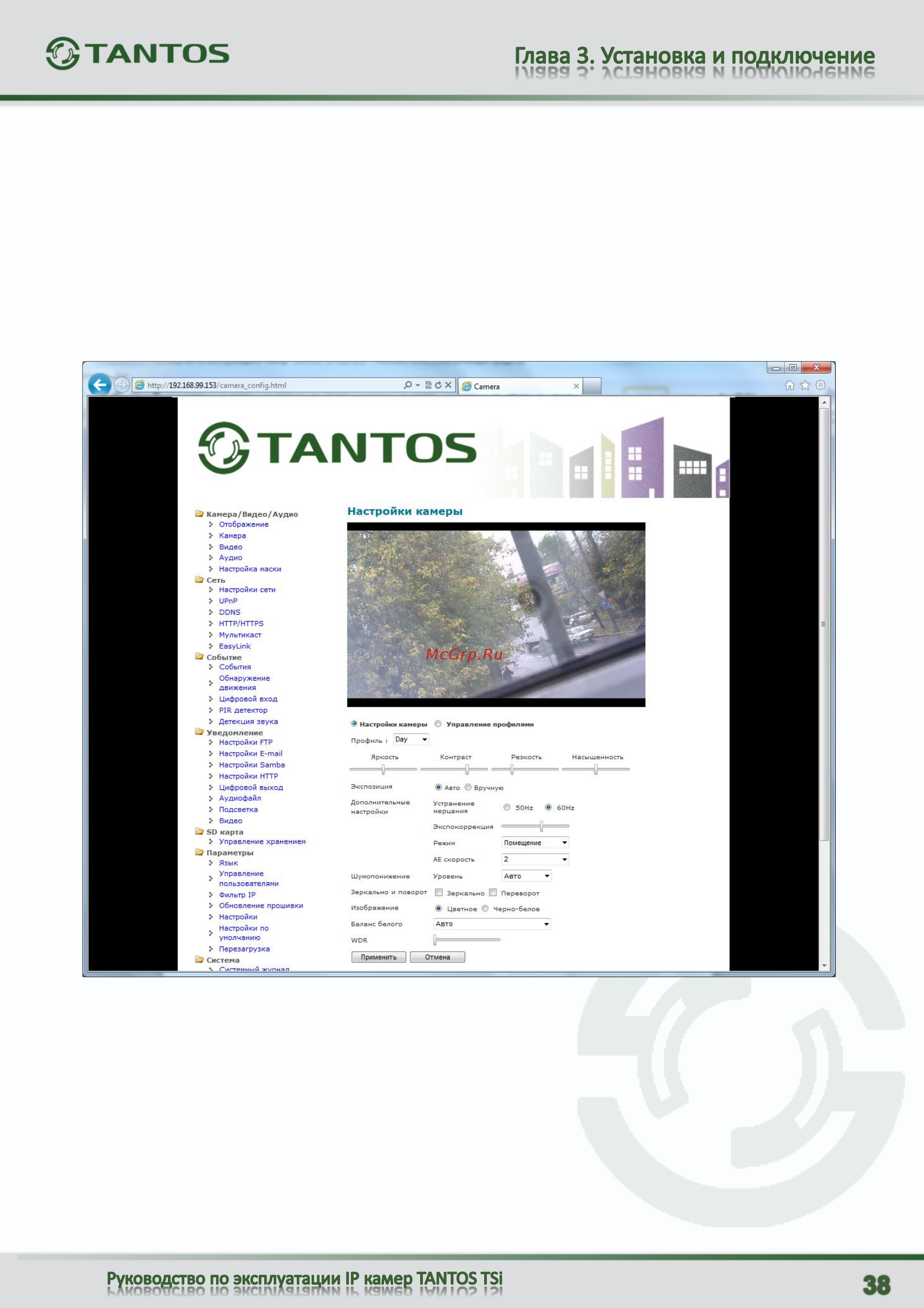
Task: Click the Система folder icon
Action: click(199, 959)
